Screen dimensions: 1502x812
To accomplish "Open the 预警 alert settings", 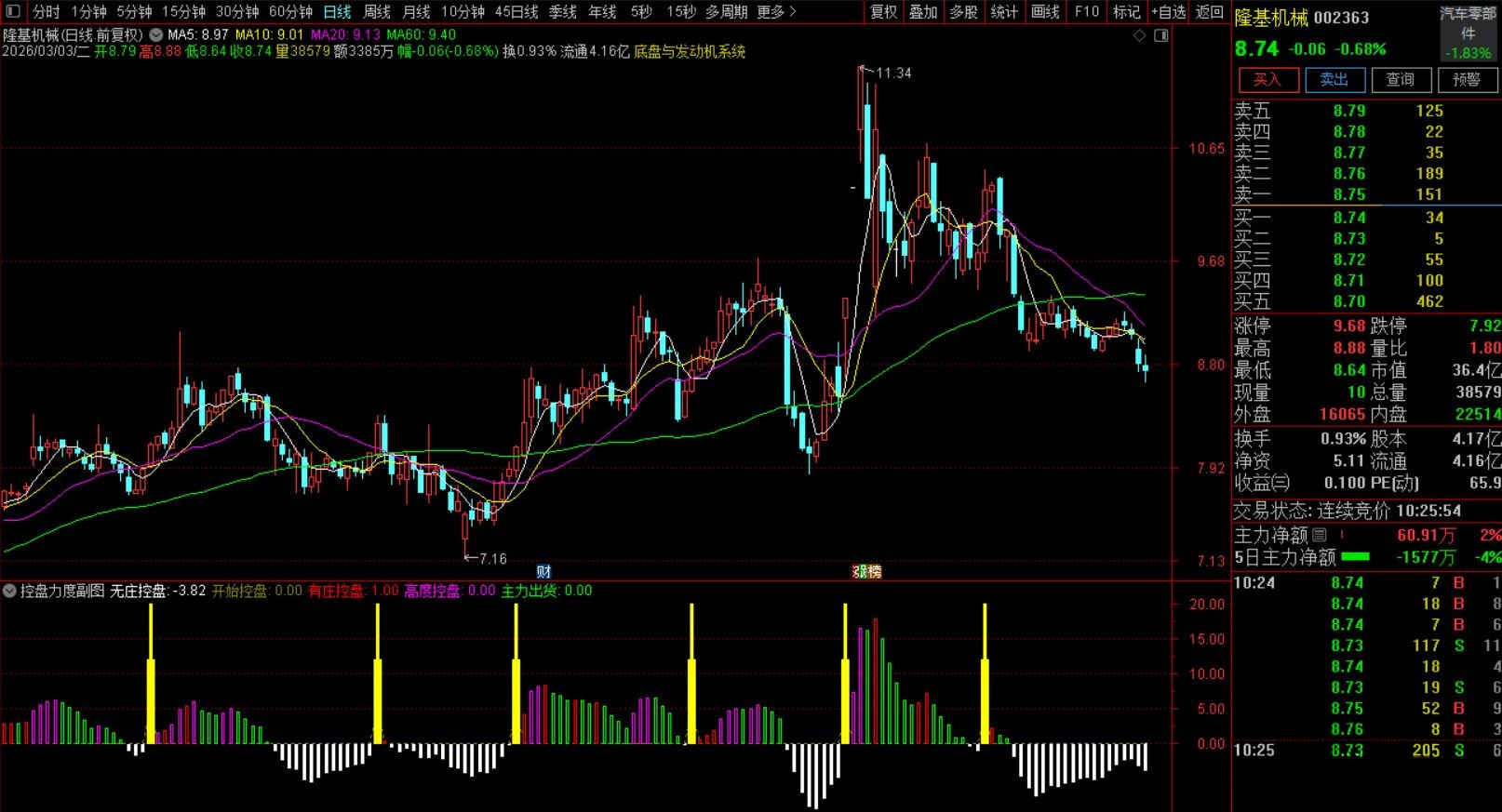I will tap(1466, 80).
